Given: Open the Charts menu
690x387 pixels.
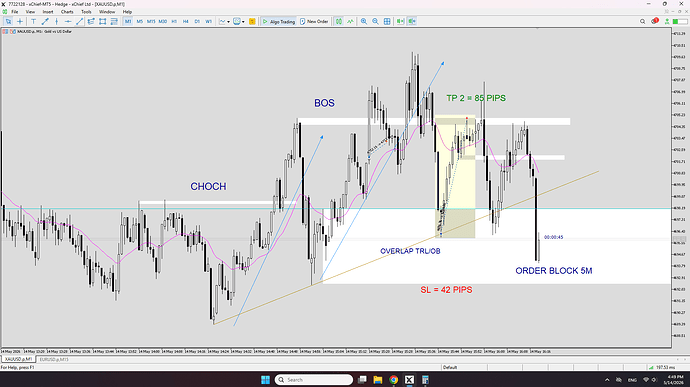Looking at the screenshot, I should coord(67,12).
